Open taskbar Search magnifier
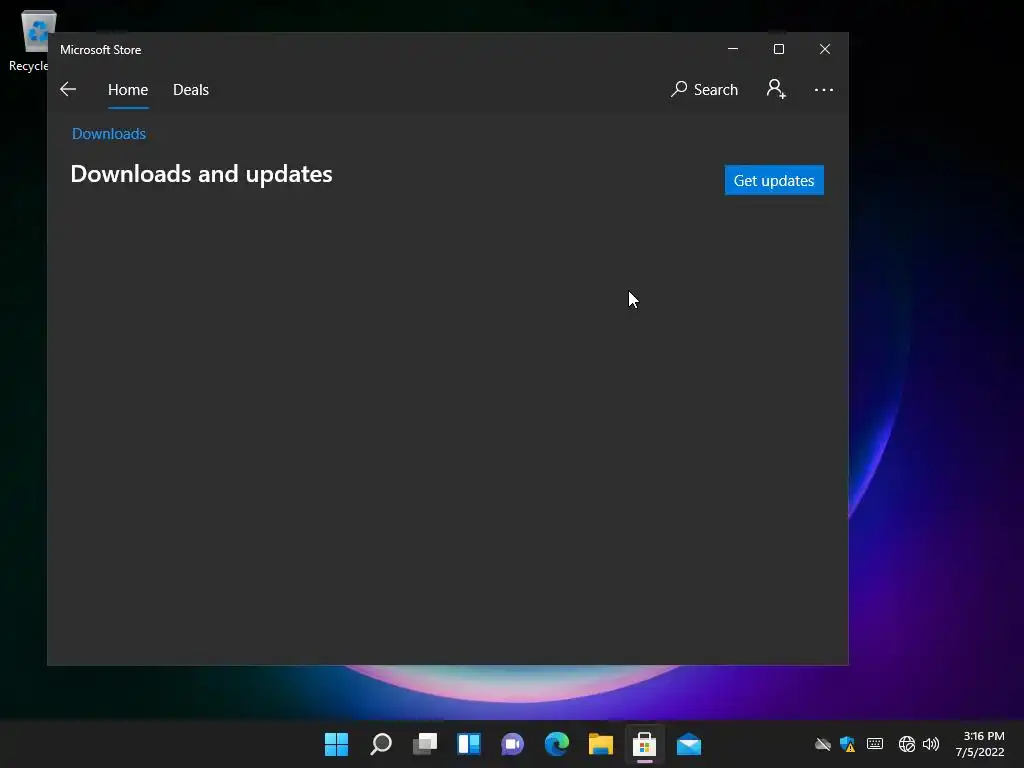This screenshot has width=1024, height=768. [381, 744]
